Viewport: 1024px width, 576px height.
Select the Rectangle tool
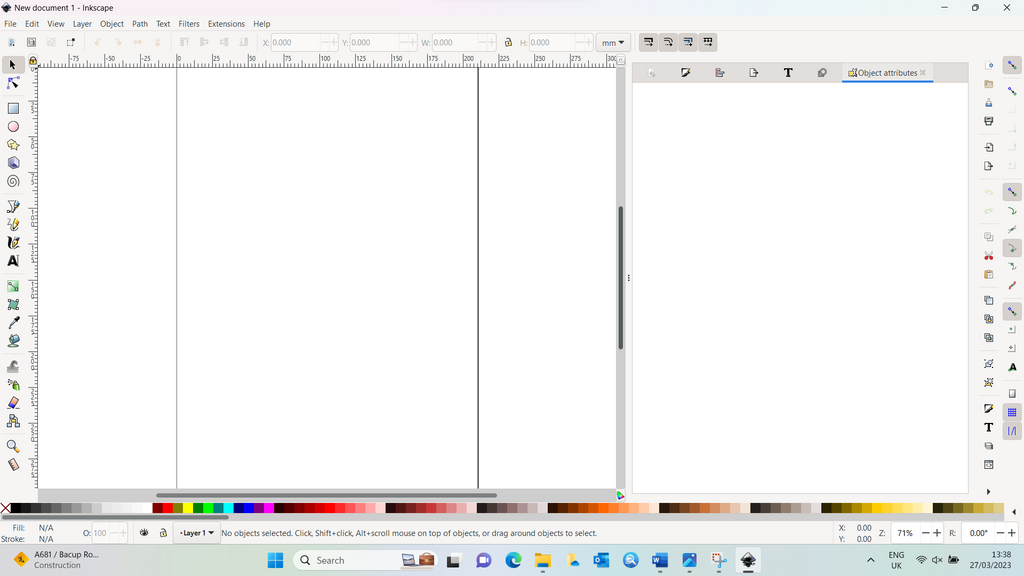[x=13, y=108]
